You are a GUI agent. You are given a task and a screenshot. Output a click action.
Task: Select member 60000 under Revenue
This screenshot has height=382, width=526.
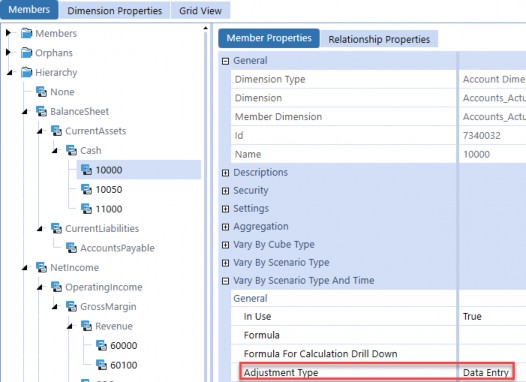tap(124, 345)
